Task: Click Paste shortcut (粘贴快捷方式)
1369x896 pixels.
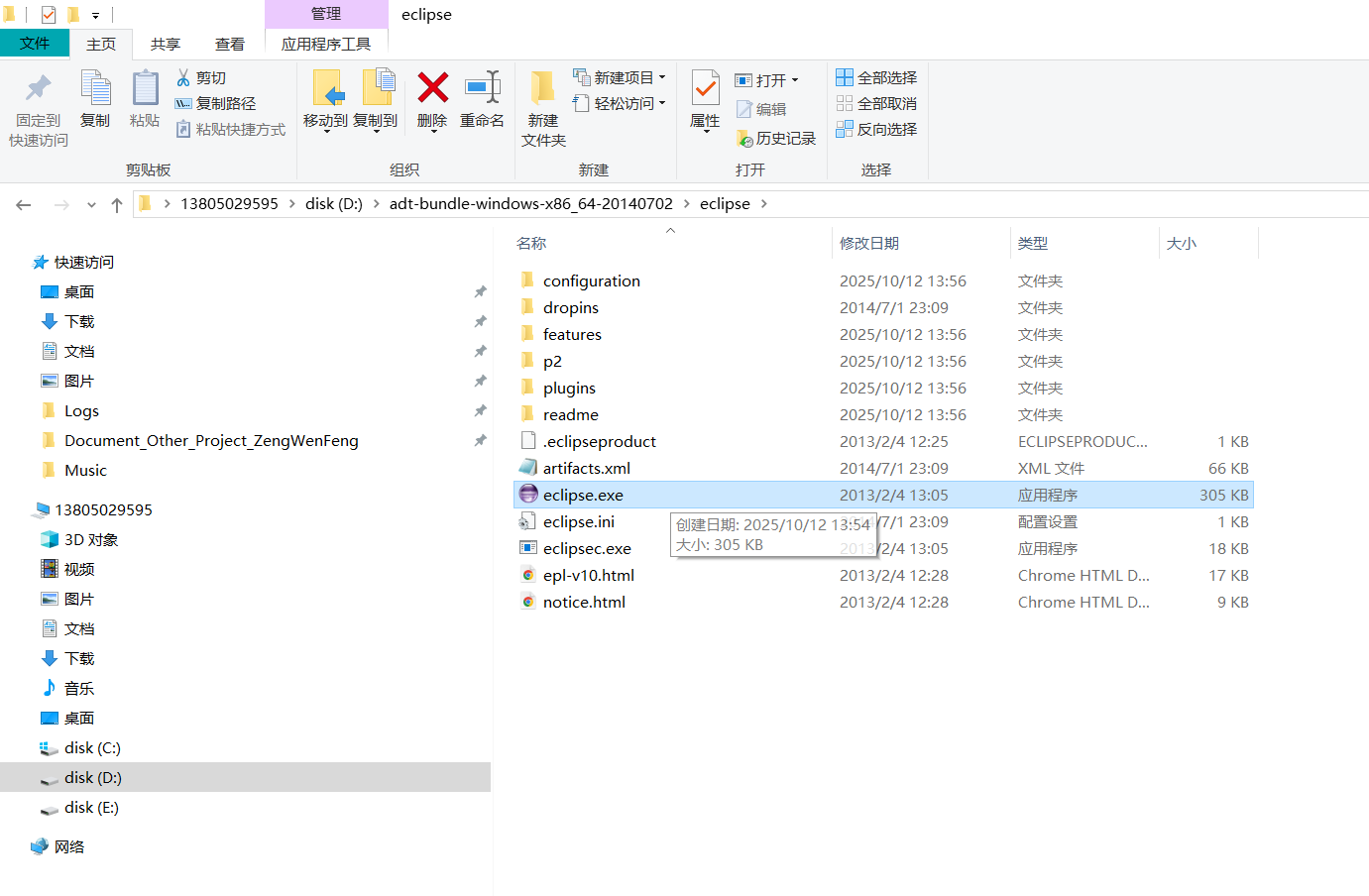Action: [231, 129]
